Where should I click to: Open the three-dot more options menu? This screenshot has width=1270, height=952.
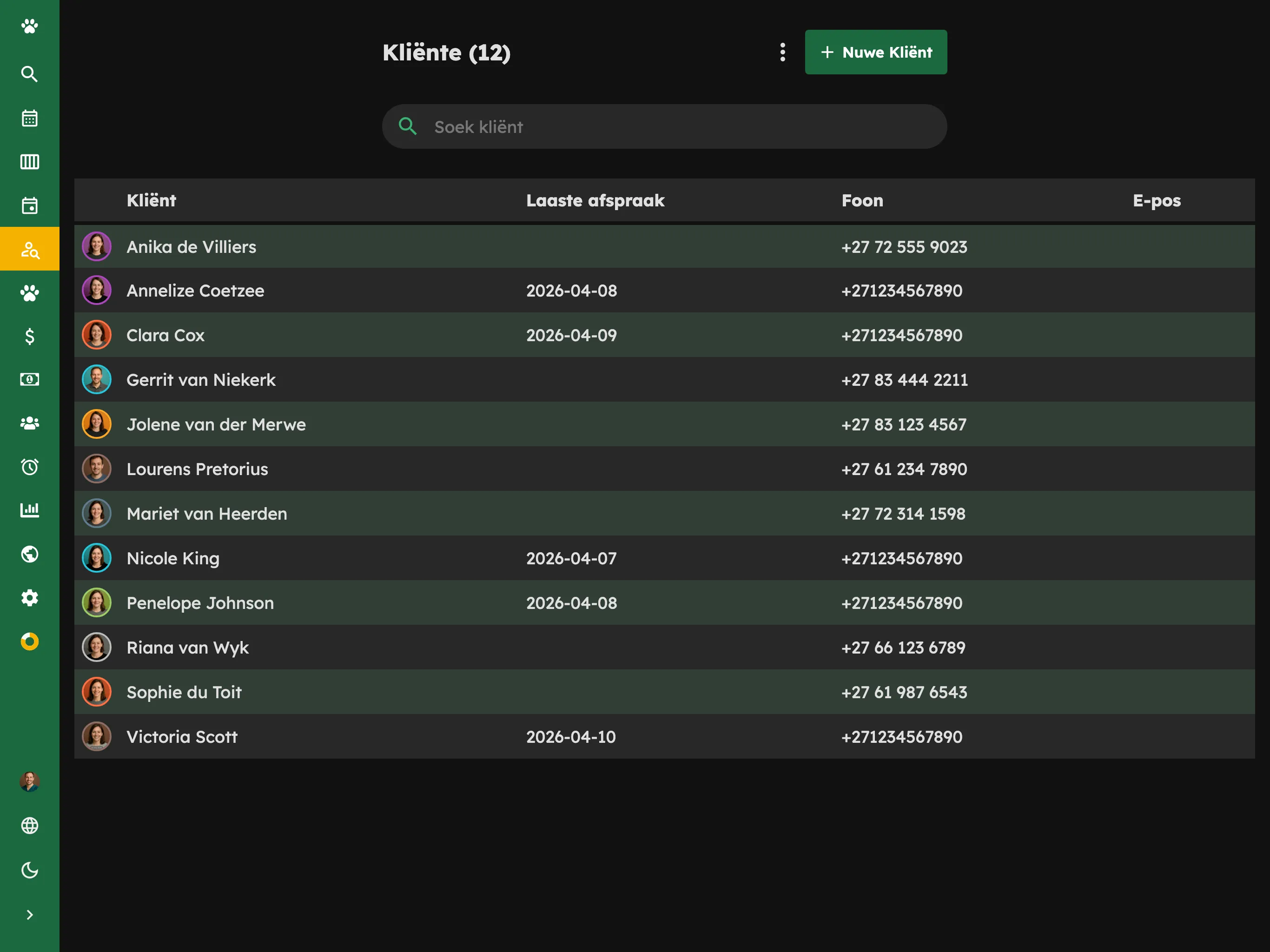(x=782, y=52)
